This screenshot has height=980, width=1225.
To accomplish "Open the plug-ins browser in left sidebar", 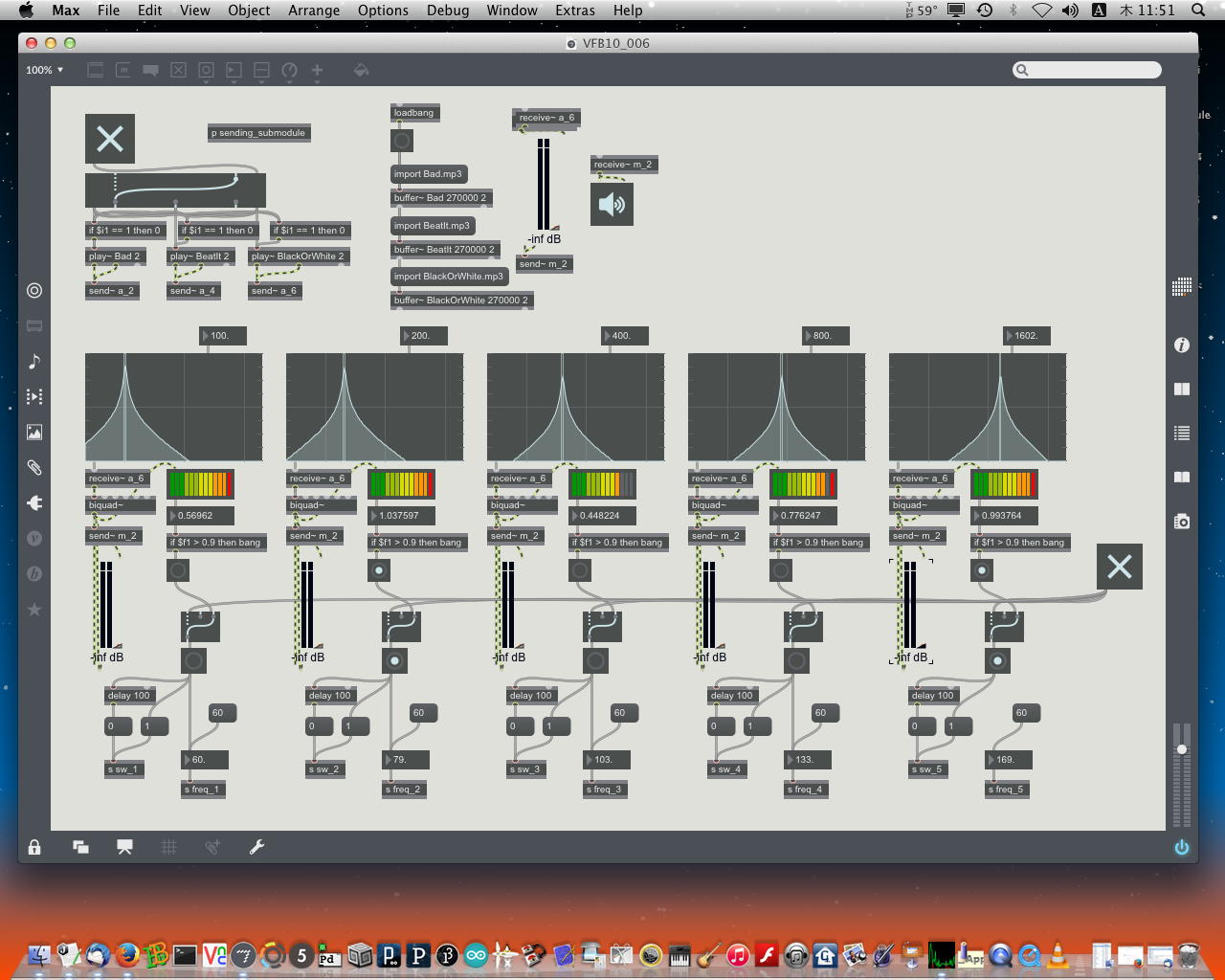I will pyautogui.click(x=34, y=502).
